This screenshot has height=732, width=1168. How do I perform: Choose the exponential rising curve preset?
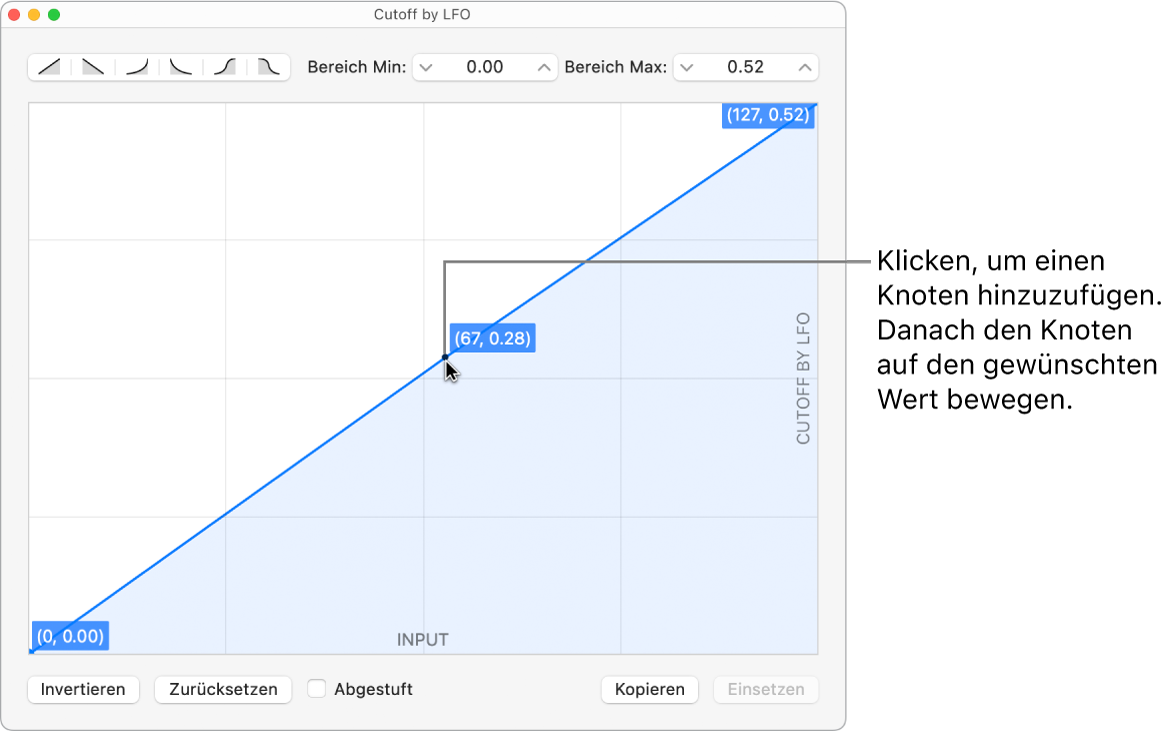(x=137, y=67)
